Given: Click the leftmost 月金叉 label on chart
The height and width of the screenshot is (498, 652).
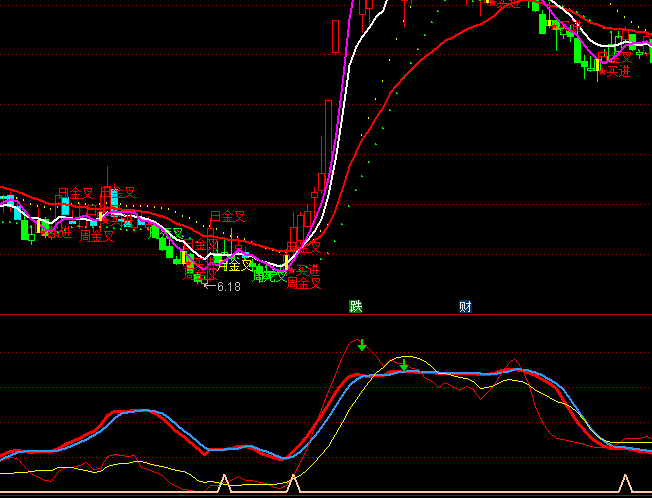Looking at the screenshot, I should 75,193.
